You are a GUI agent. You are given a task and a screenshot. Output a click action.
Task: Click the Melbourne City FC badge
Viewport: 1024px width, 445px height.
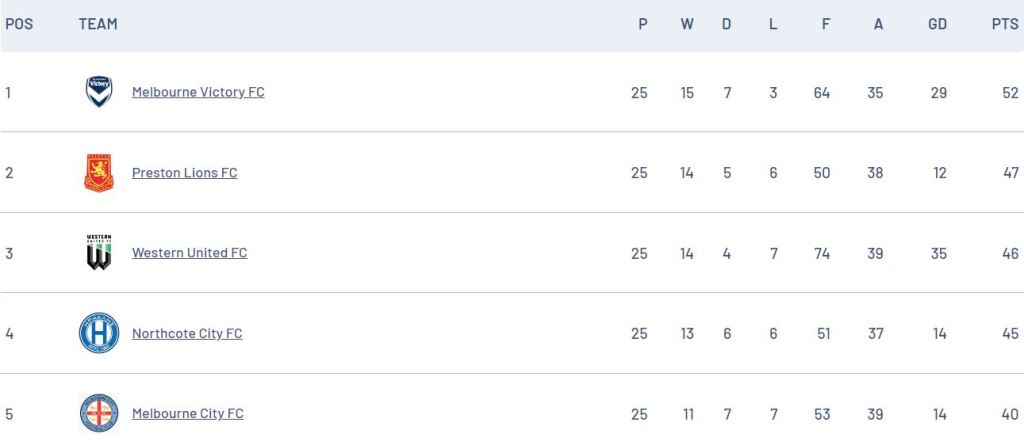[99, 413]
